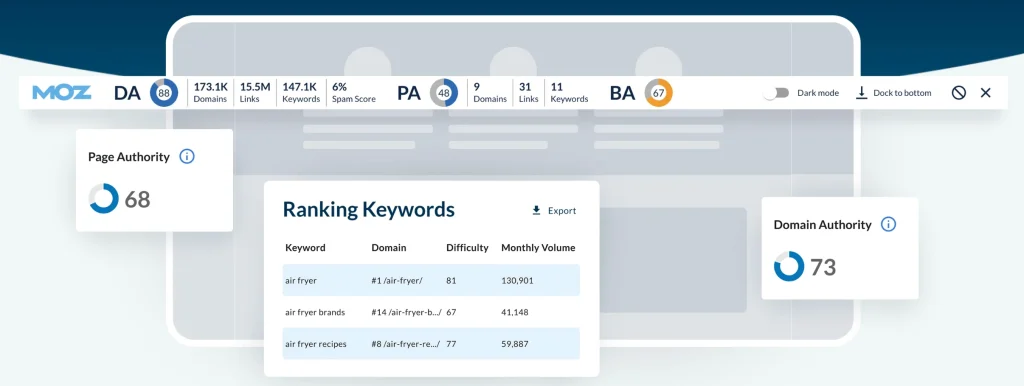Click the Export label in Ranking Keywords
1024x386 pixels.
tap(562, 210)
